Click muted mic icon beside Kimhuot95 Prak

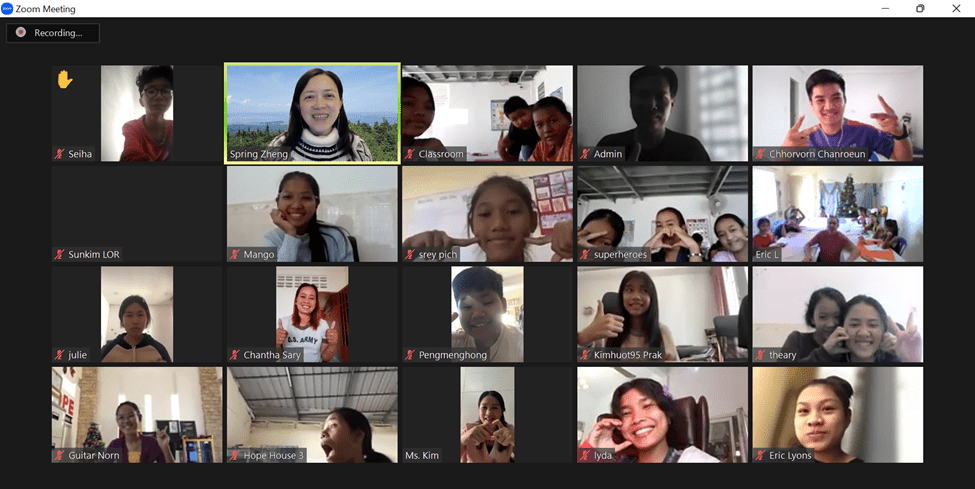click(x=585, y=355)
